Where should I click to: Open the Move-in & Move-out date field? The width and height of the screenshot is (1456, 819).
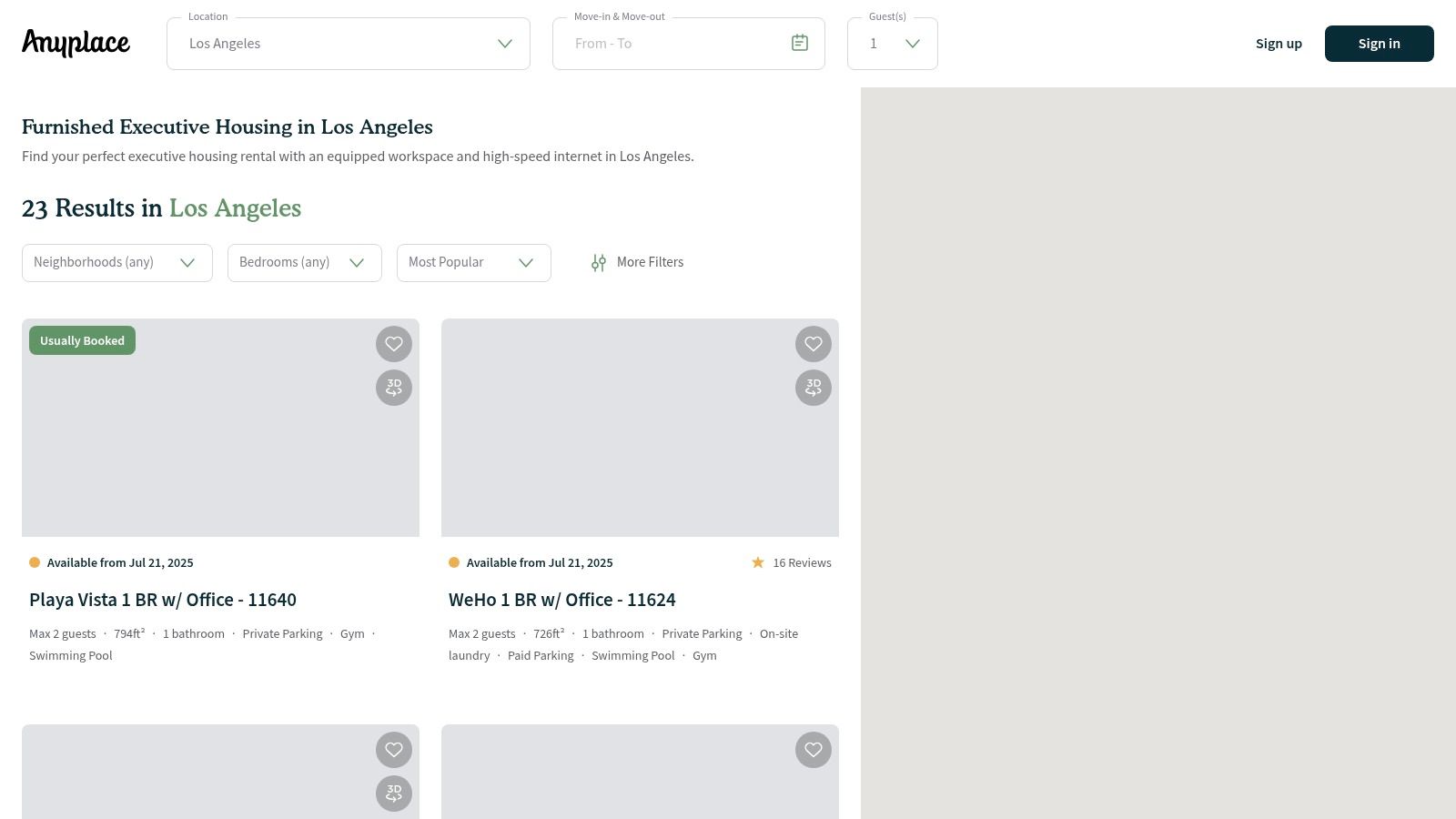pos(689,44)
